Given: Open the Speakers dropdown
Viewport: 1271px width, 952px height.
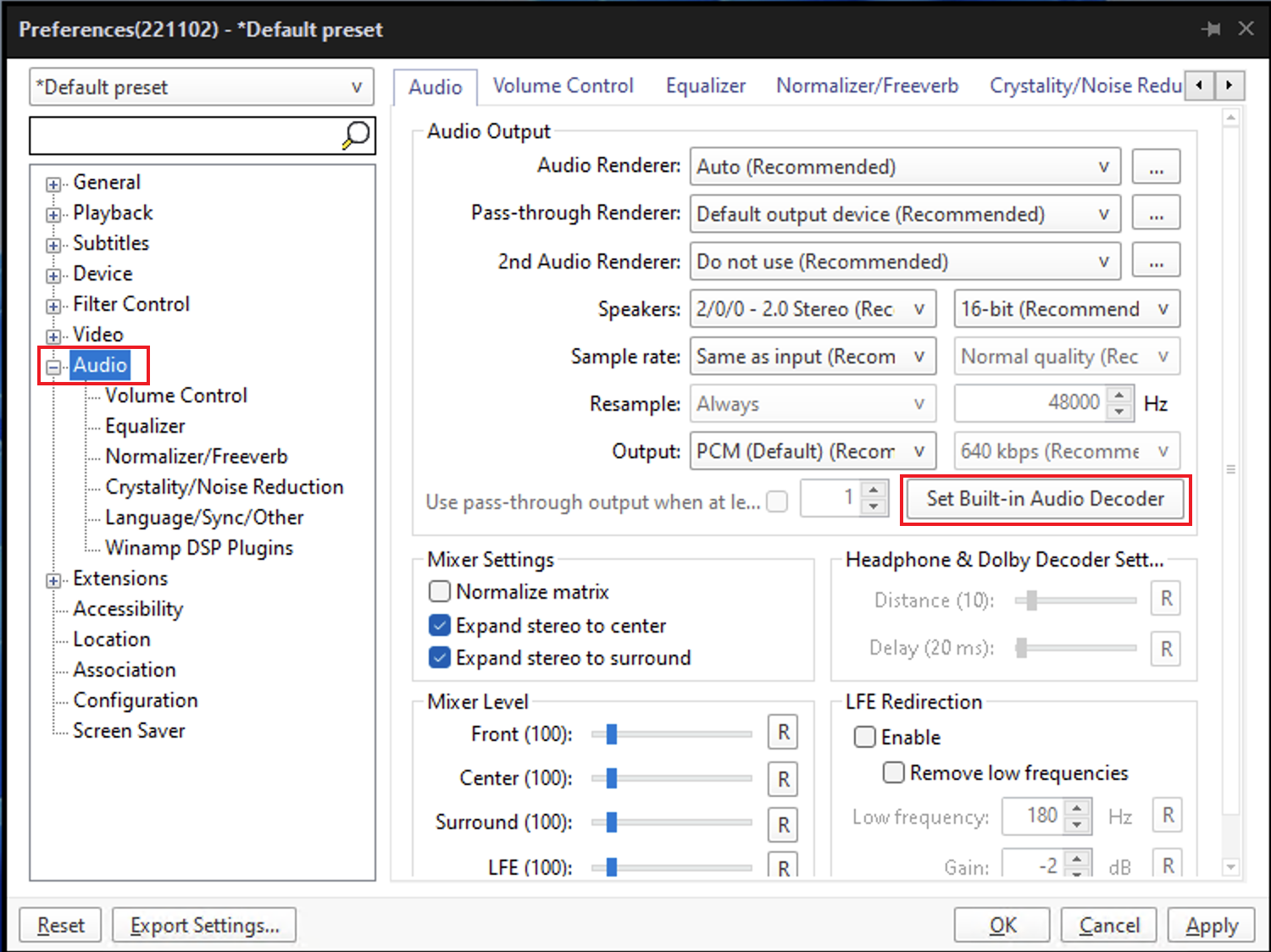Looking at the screenshot, I should tap(813, 309).
